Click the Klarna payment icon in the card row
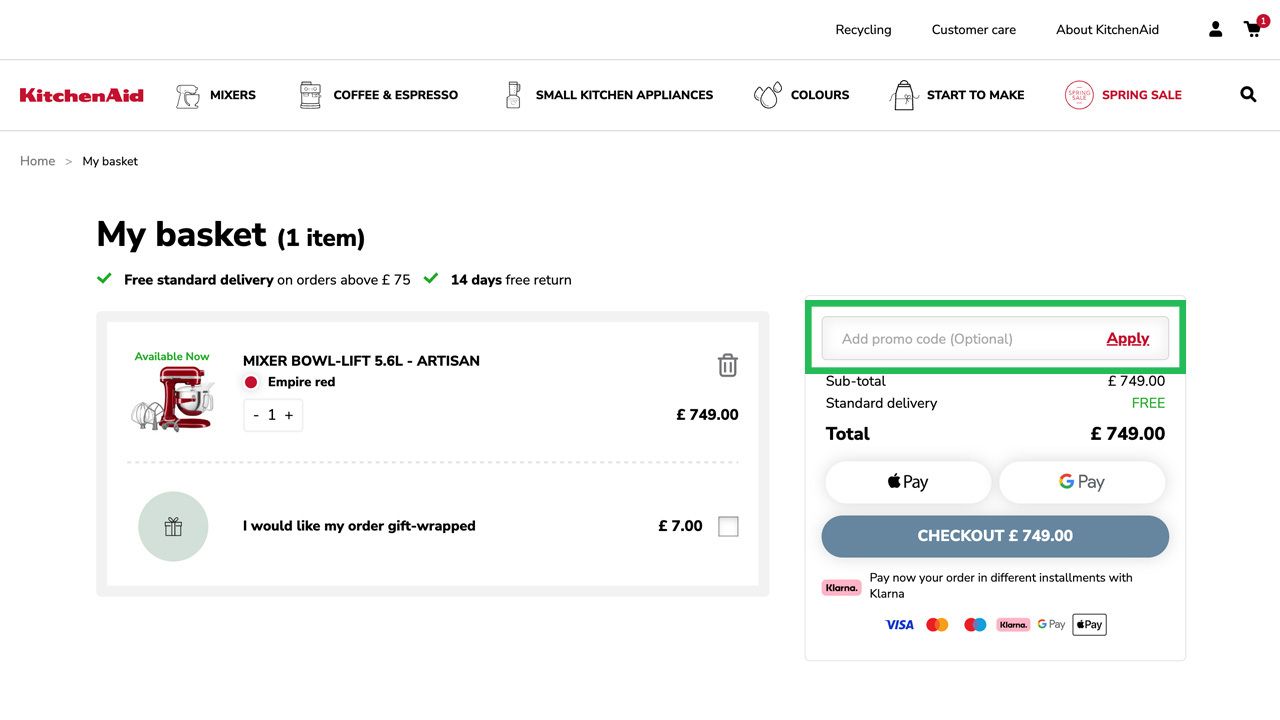 1013,625
